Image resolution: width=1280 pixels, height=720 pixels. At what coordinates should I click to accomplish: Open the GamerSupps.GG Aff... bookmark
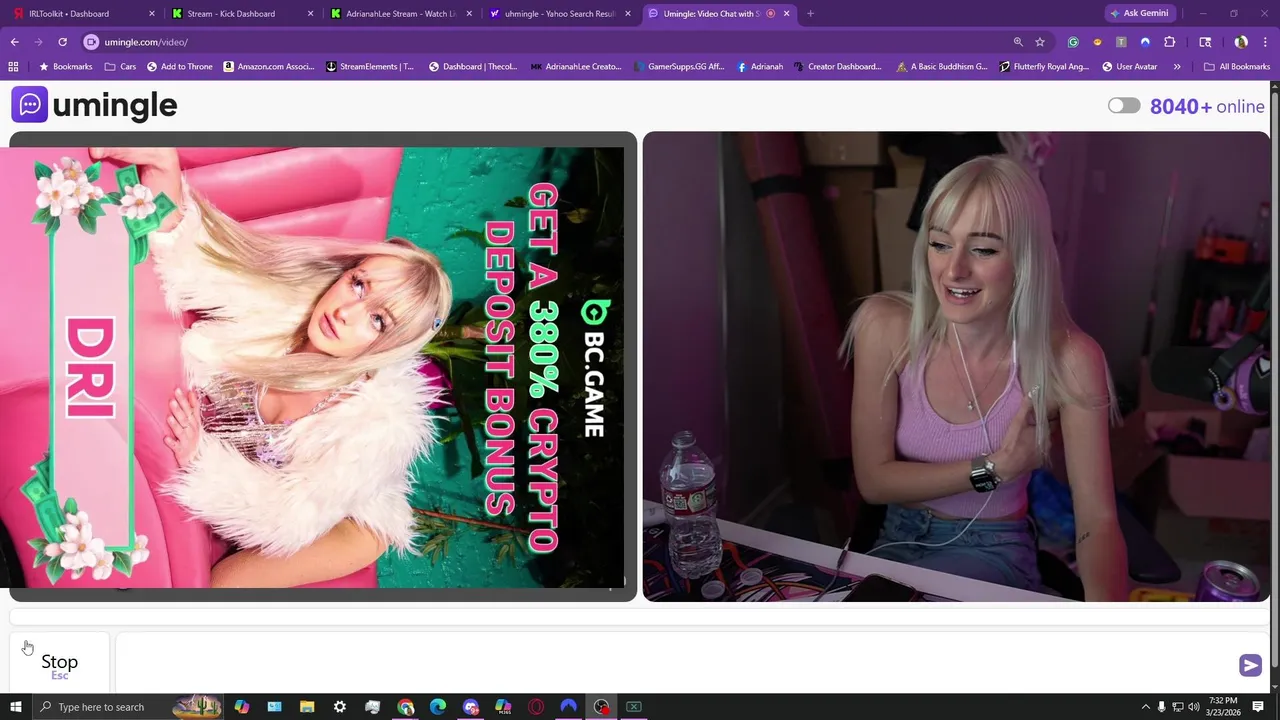677,67
